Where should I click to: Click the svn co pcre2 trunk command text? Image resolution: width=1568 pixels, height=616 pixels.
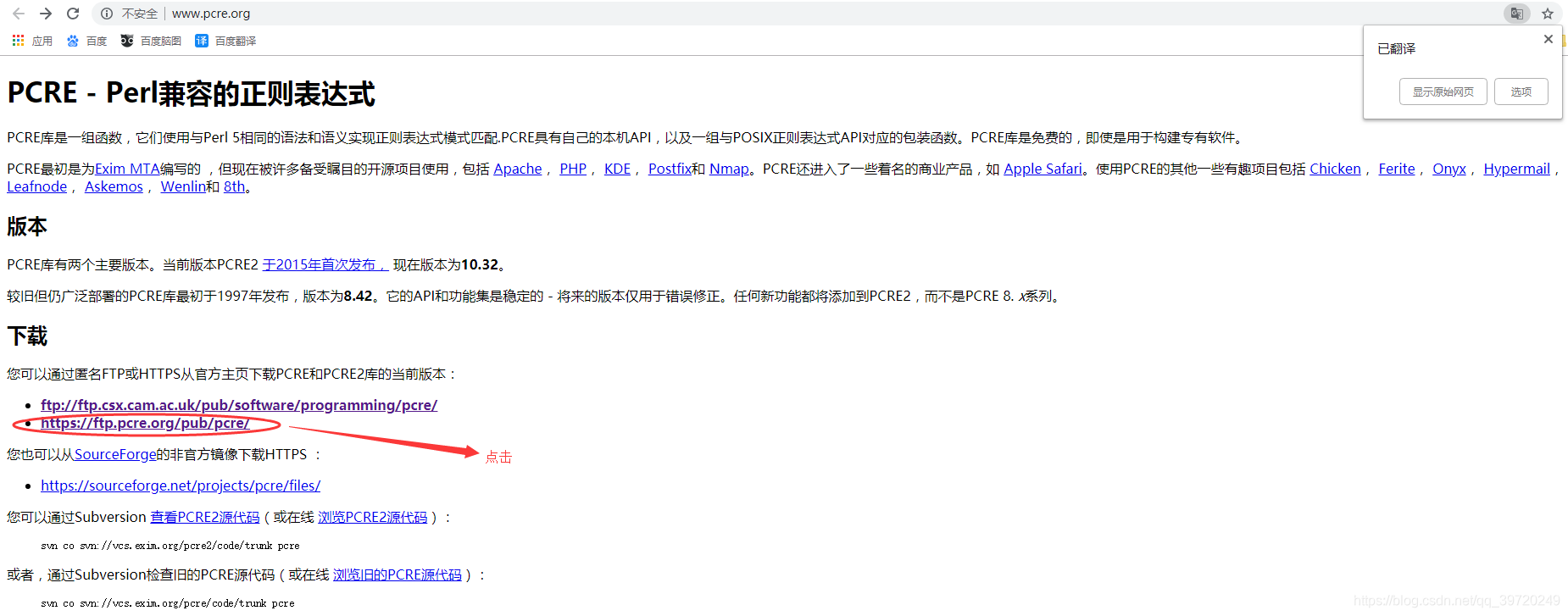point(170,546)
